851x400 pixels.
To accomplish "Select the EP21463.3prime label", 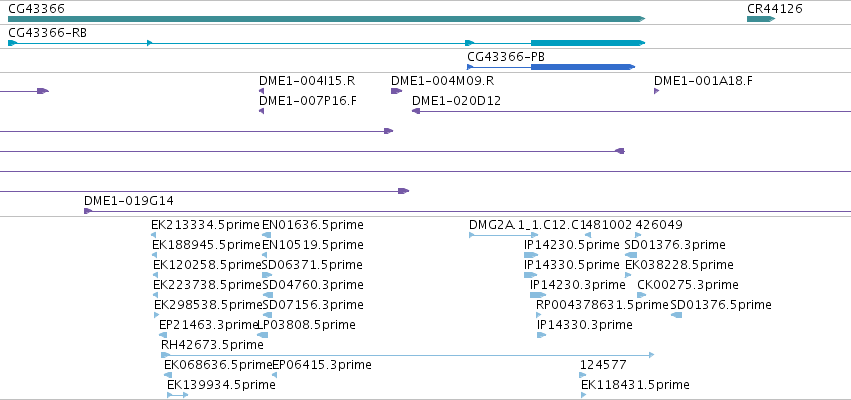I will click(208, 325).
